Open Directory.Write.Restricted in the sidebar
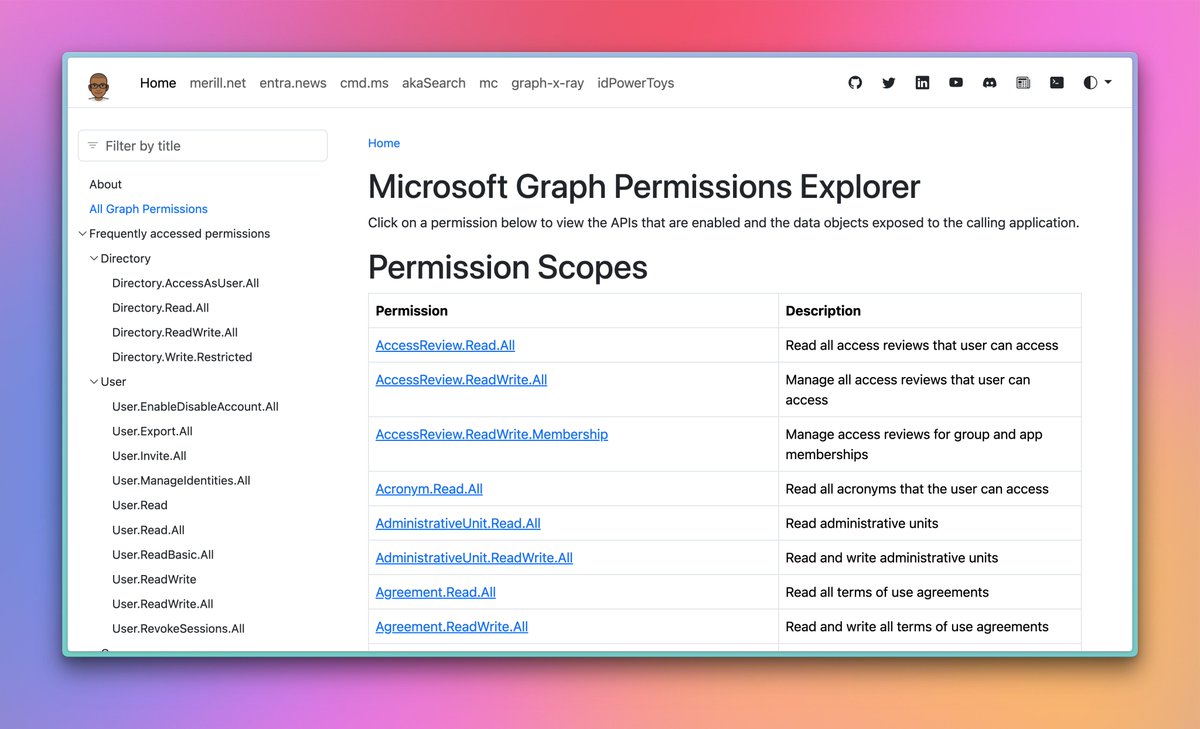The width and height of the screenshot is (1200, 729). [182, 357]
